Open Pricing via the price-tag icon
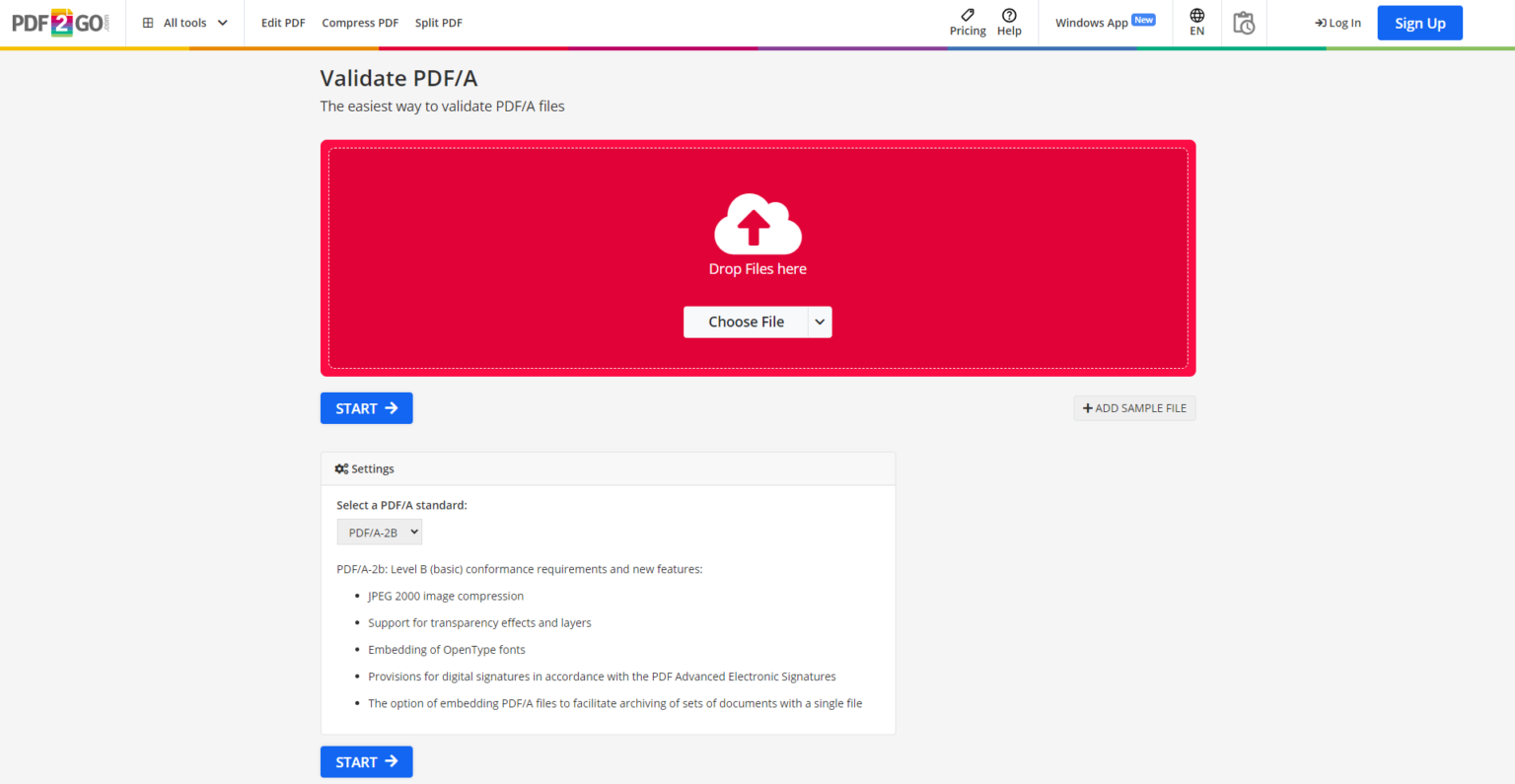This screenshot has height=784, width=1515. point(967,17)
